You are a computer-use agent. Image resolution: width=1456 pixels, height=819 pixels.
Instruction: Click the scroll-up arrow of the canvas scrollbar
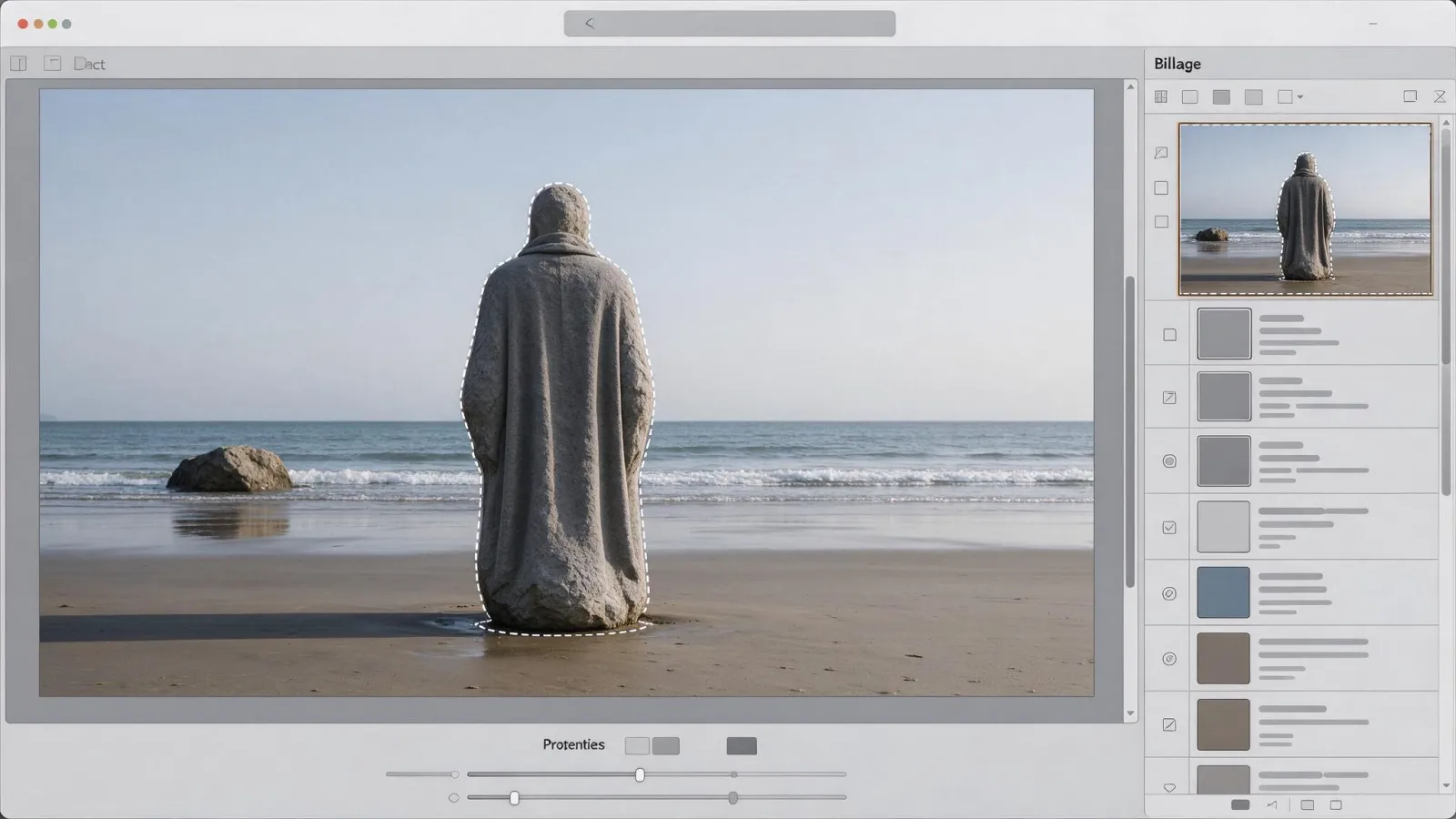[x=1130, y=86]
